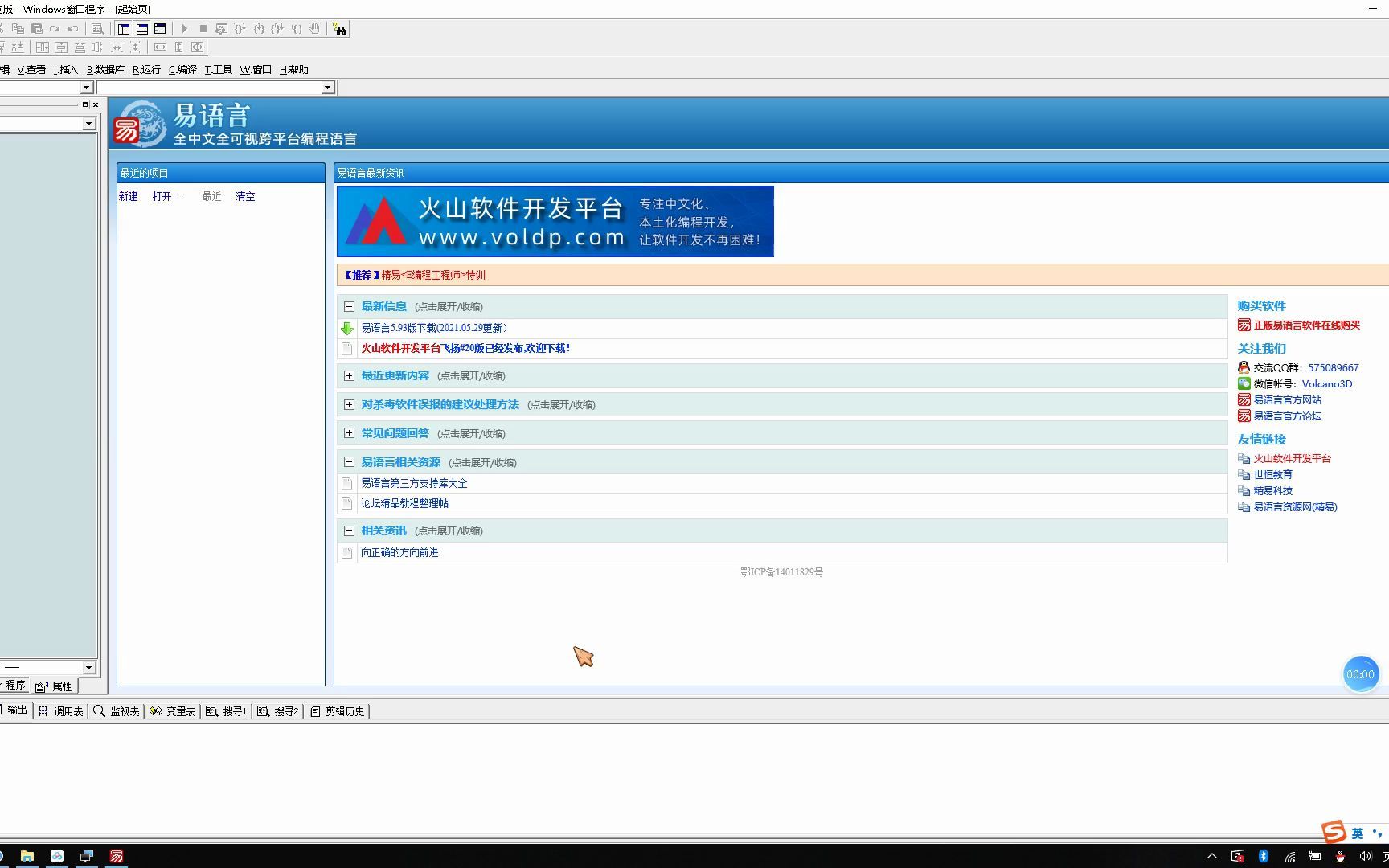This screenshot has height=868, width=1389.
Task: Select the 输出 bottom tab
Action: [x=16, y=710]
